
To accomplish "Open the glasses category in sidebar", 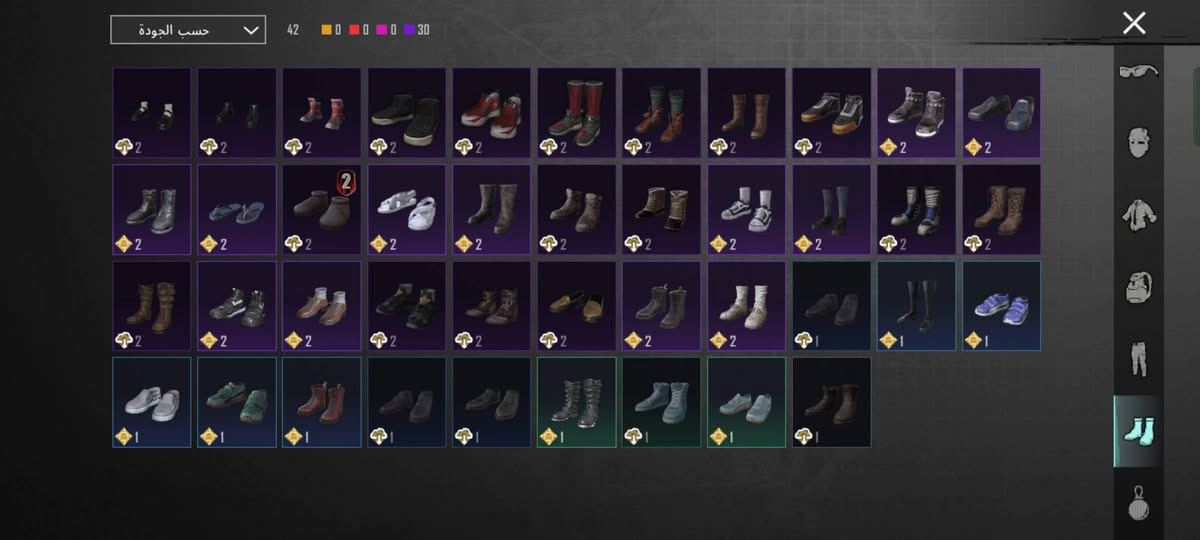I will pyautogui.click(x=1137, y=71).
